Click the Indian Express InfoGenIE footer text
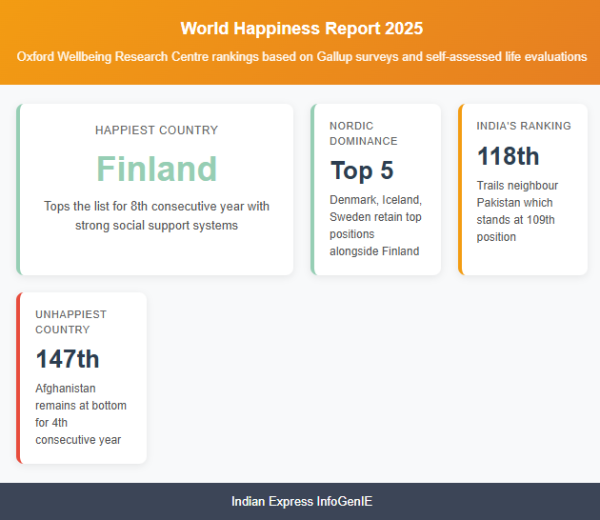The height and width of the screenshot is (520, 600). [x=301, y=501]
